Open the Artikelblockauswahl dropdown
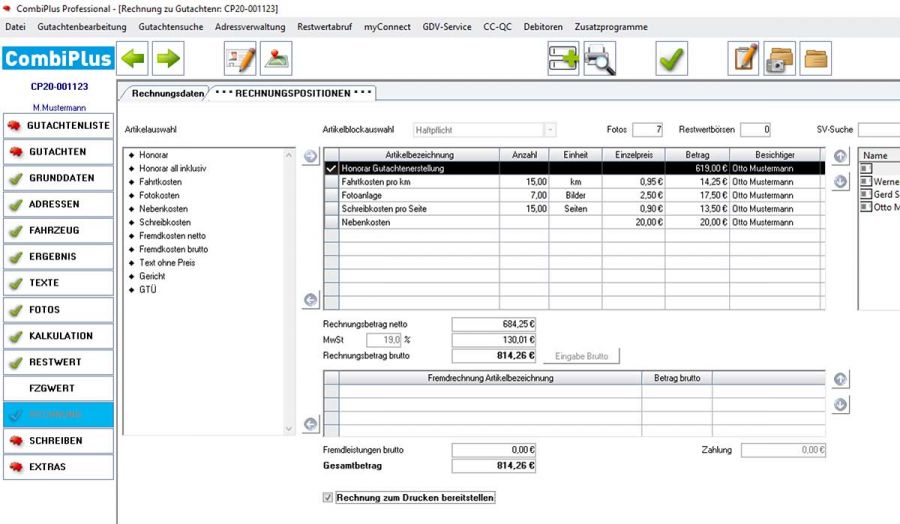Image resolution: width=900 pixels, height=524 pixels. click(550, 130)
